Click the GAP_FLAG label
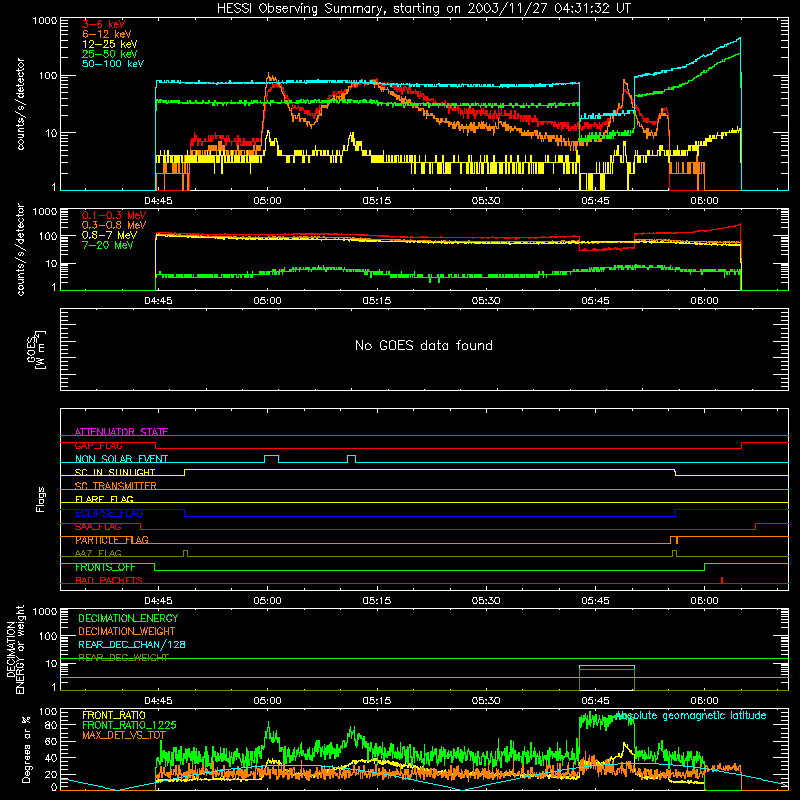Viewport: 800px width, 800px height. (x=98, y=445)
